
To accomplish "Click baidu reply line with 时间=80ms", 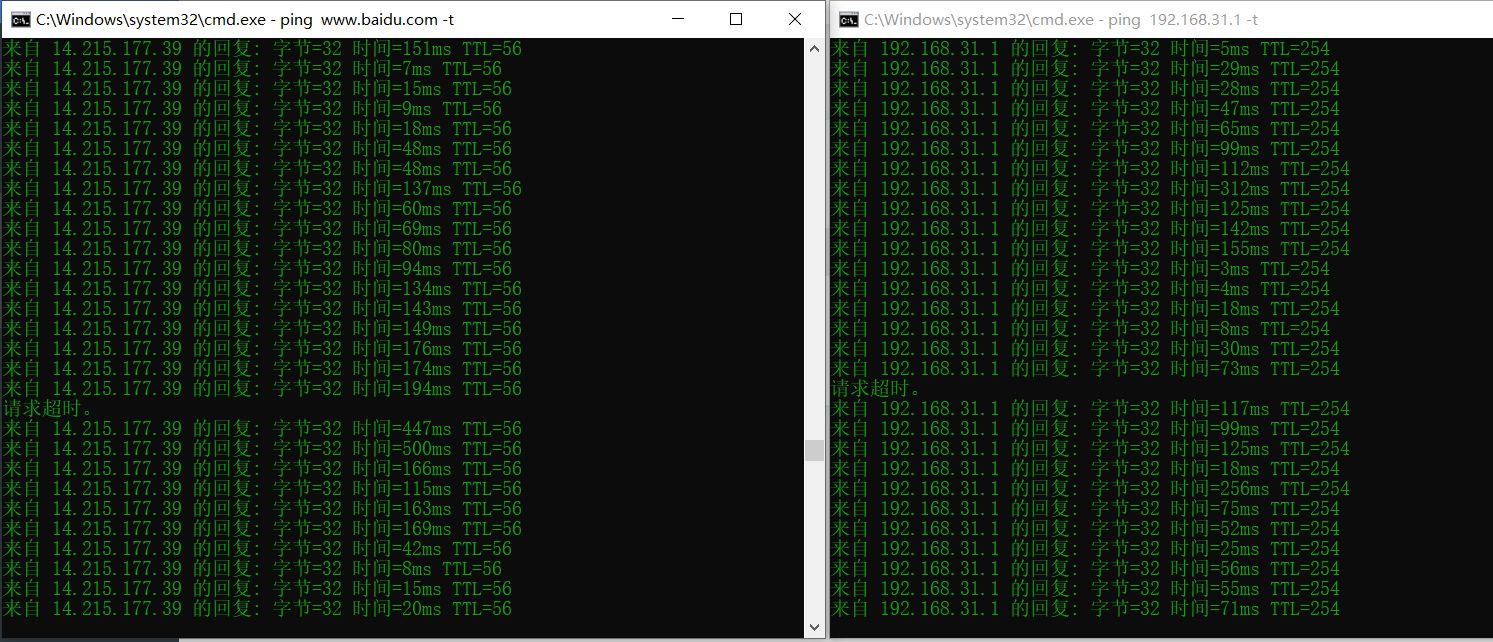I will click(x=257, y=249).
